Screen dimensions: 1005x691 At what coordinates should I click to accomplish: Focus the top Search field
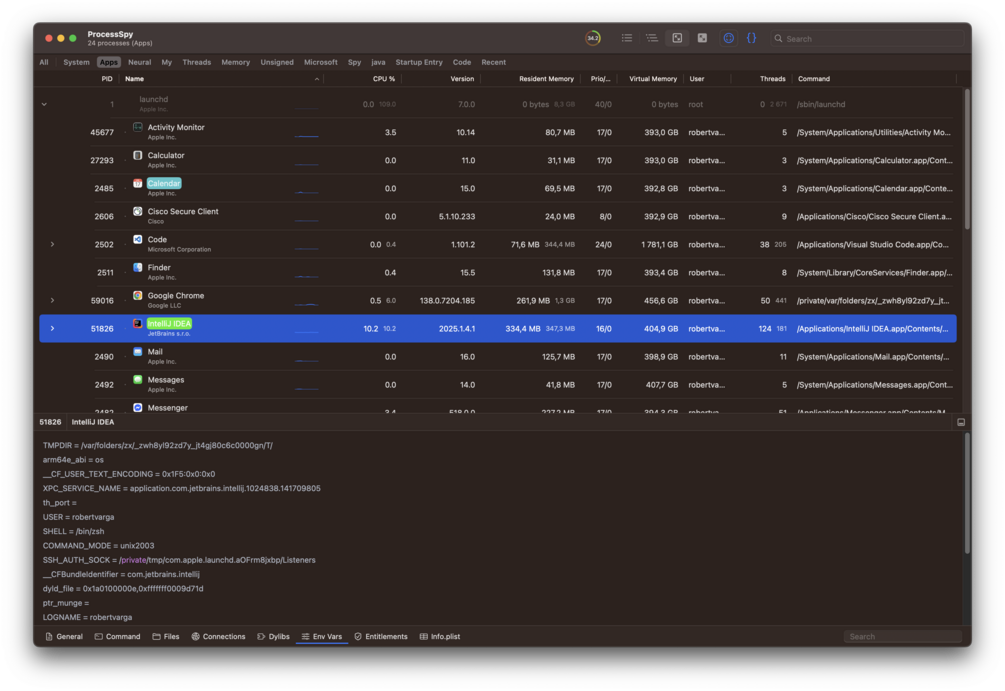(x=867, y=38)
